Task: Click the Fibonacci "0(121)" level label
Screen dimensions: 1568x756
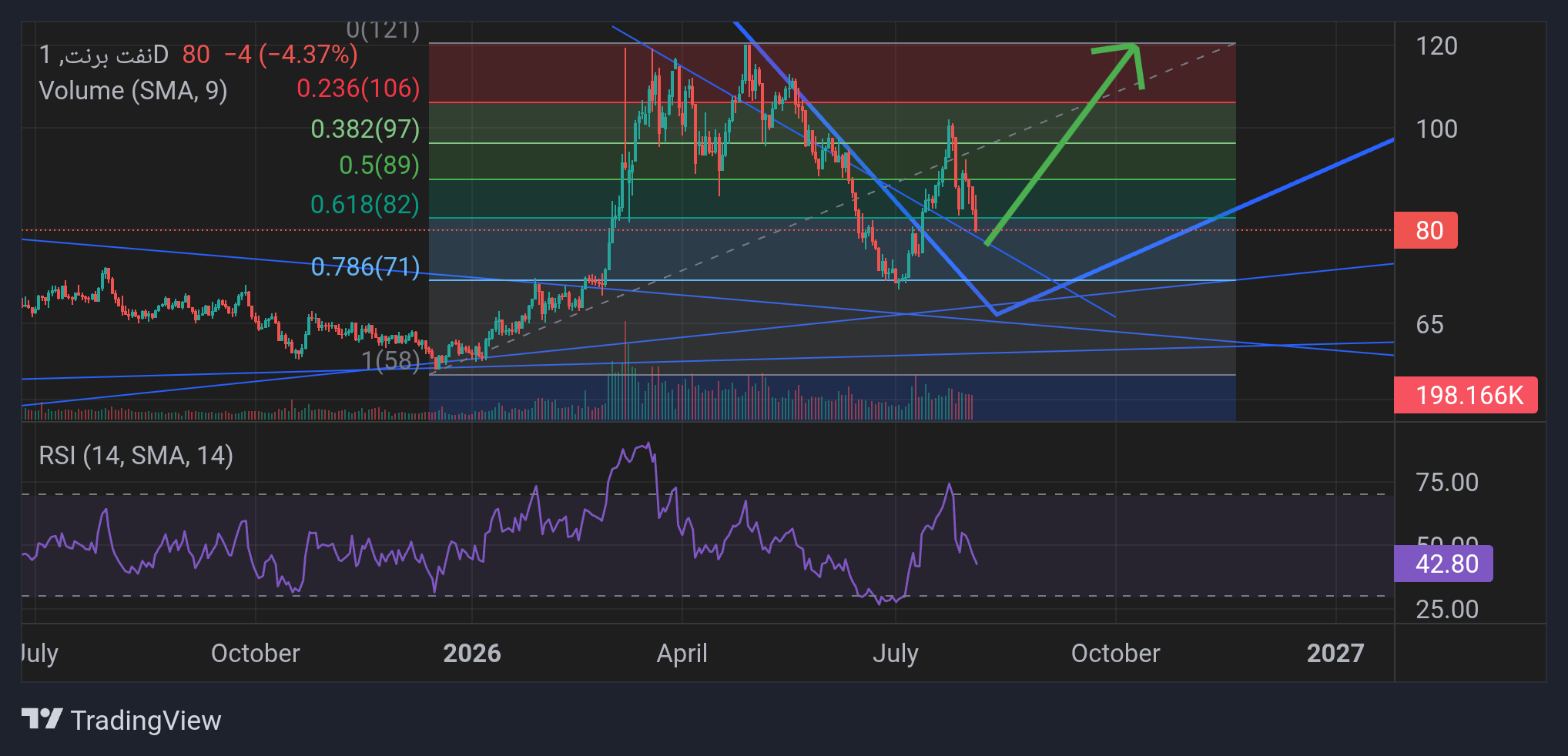Action: pyautogui.click(x=383, y=30)
